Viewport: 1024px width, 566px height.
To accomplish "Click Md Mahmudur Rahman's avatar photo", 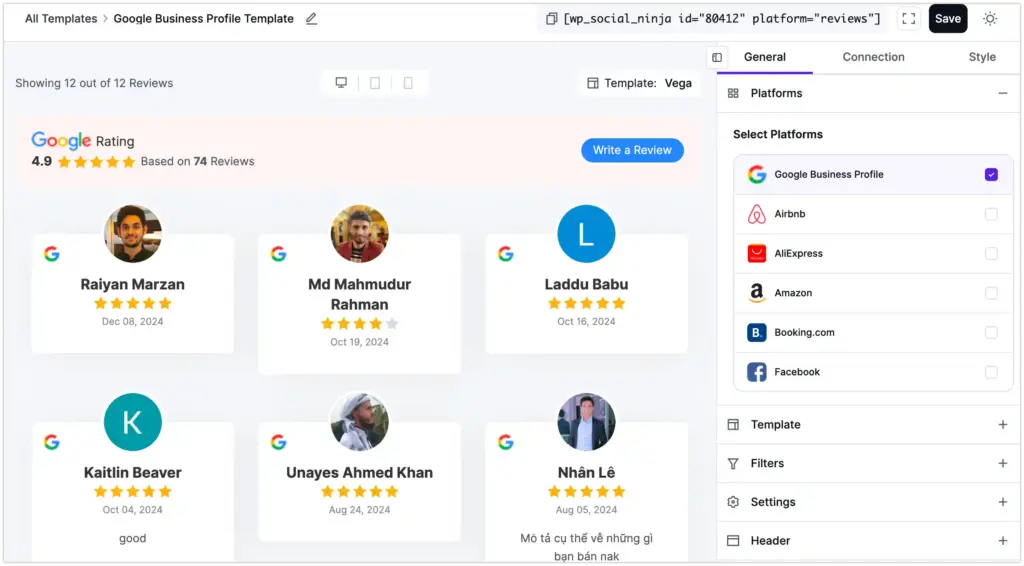I will click(x=359, y=234).
